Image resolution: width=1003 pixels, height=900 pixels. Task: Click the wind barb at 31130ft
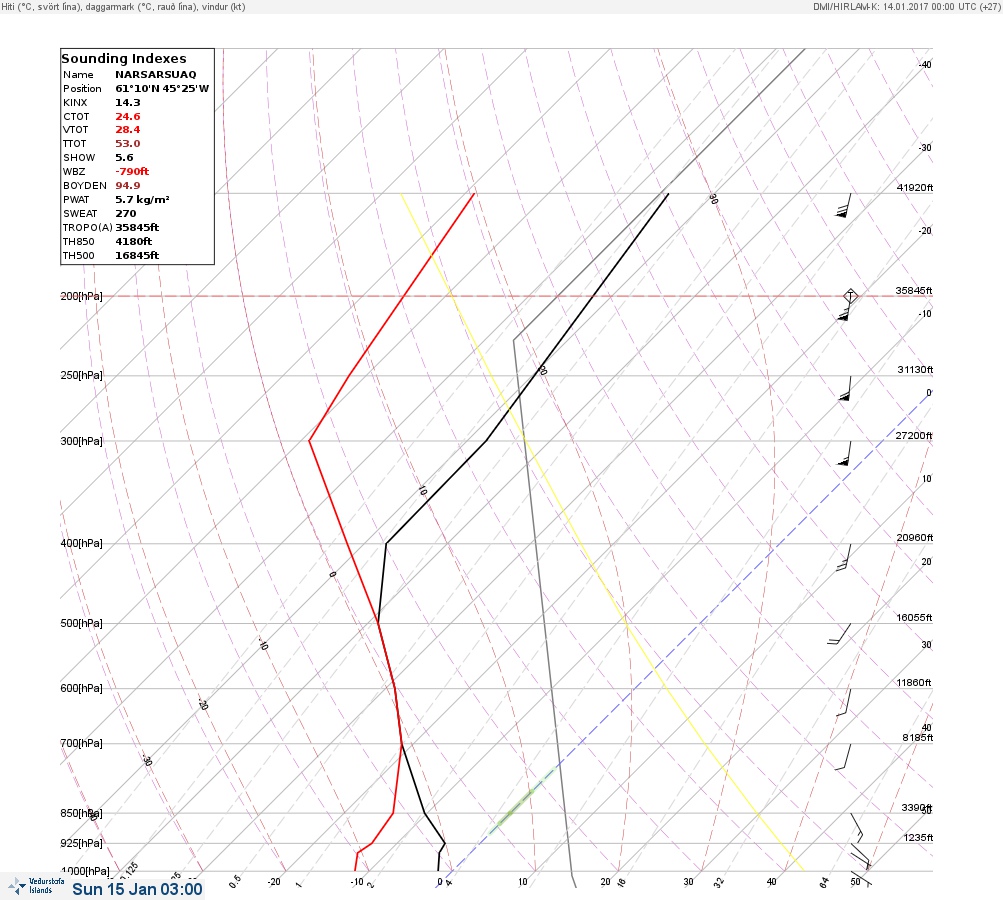click(845, 388)
